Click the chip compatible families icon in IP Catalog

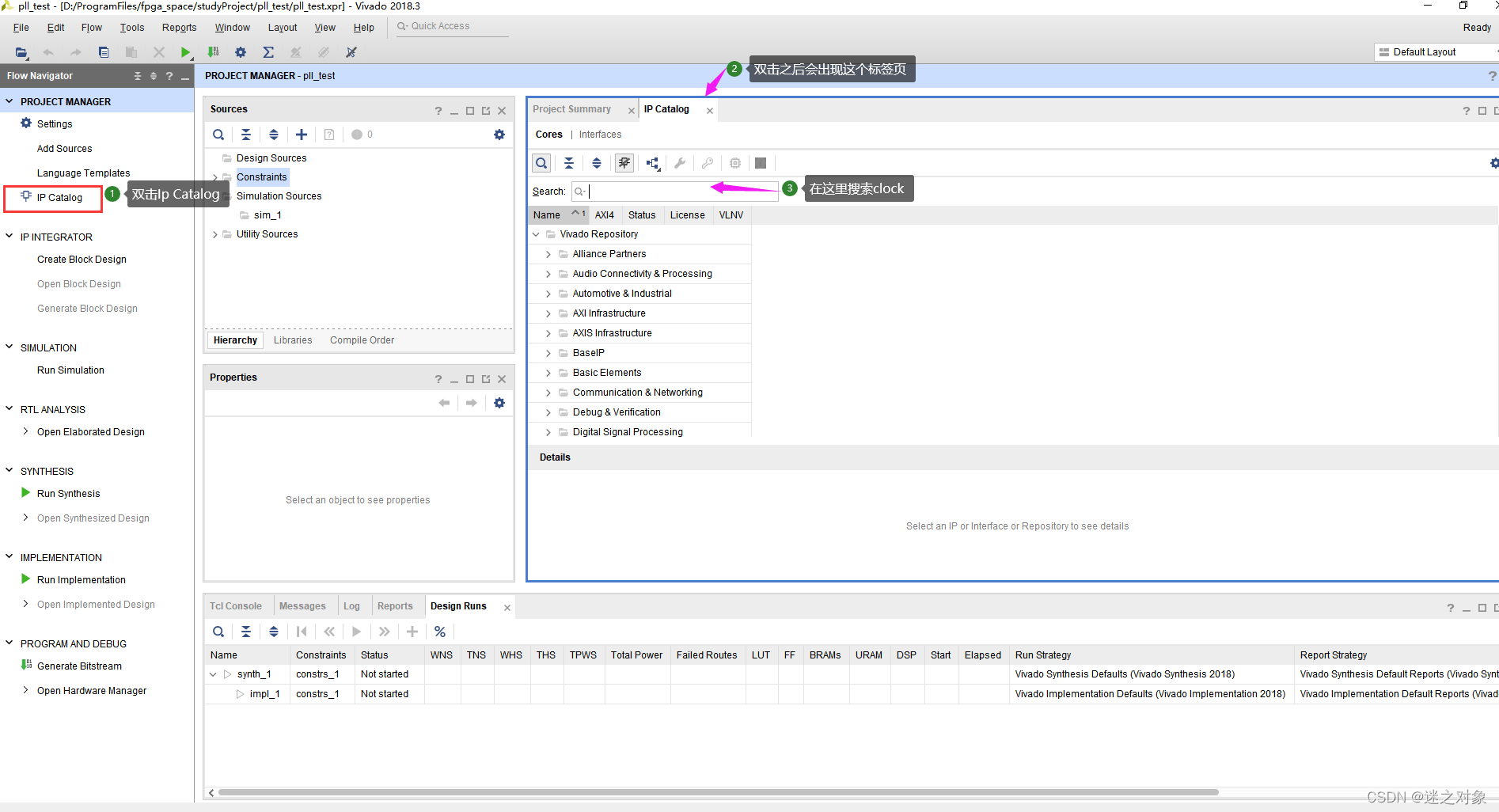pyautogui.click(x=735, y=163)
